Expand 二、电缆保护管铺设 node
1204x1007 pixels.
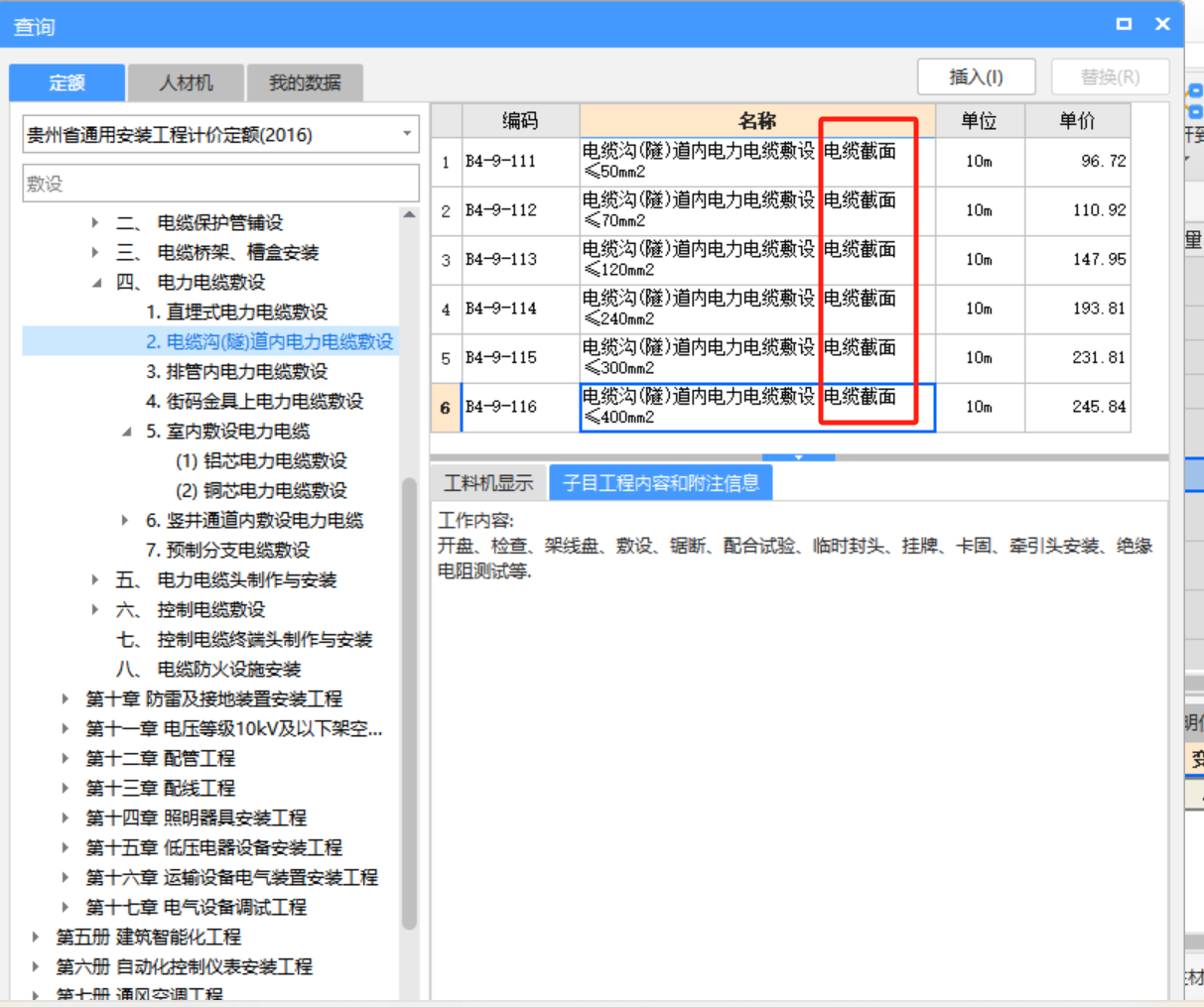point(95,223)
